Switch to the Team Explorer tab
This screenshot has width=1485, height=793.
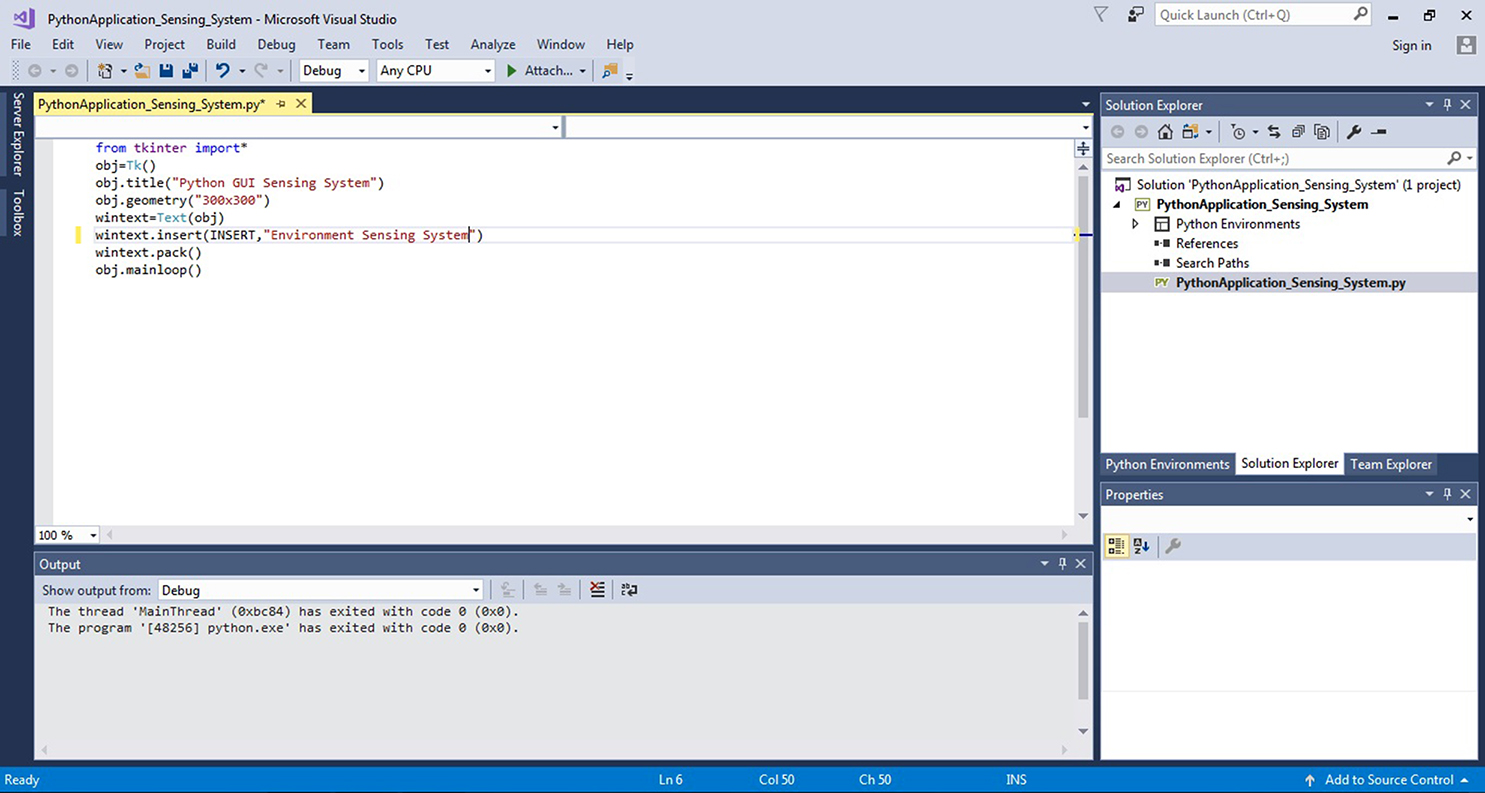(1391, 464)
